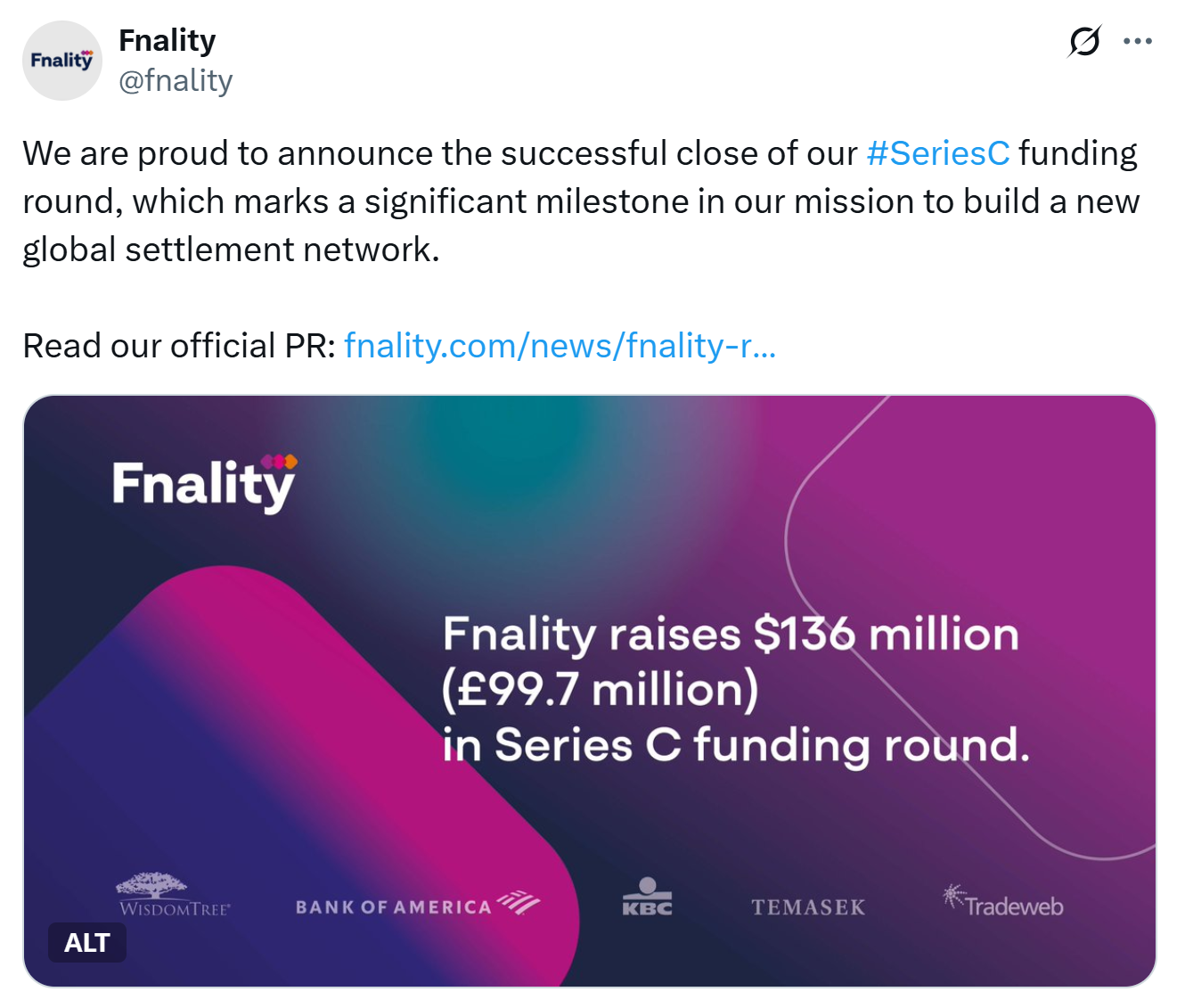Click the Bank of America logo
This screenshot has width=1185, height=1008.
point(417,906)
